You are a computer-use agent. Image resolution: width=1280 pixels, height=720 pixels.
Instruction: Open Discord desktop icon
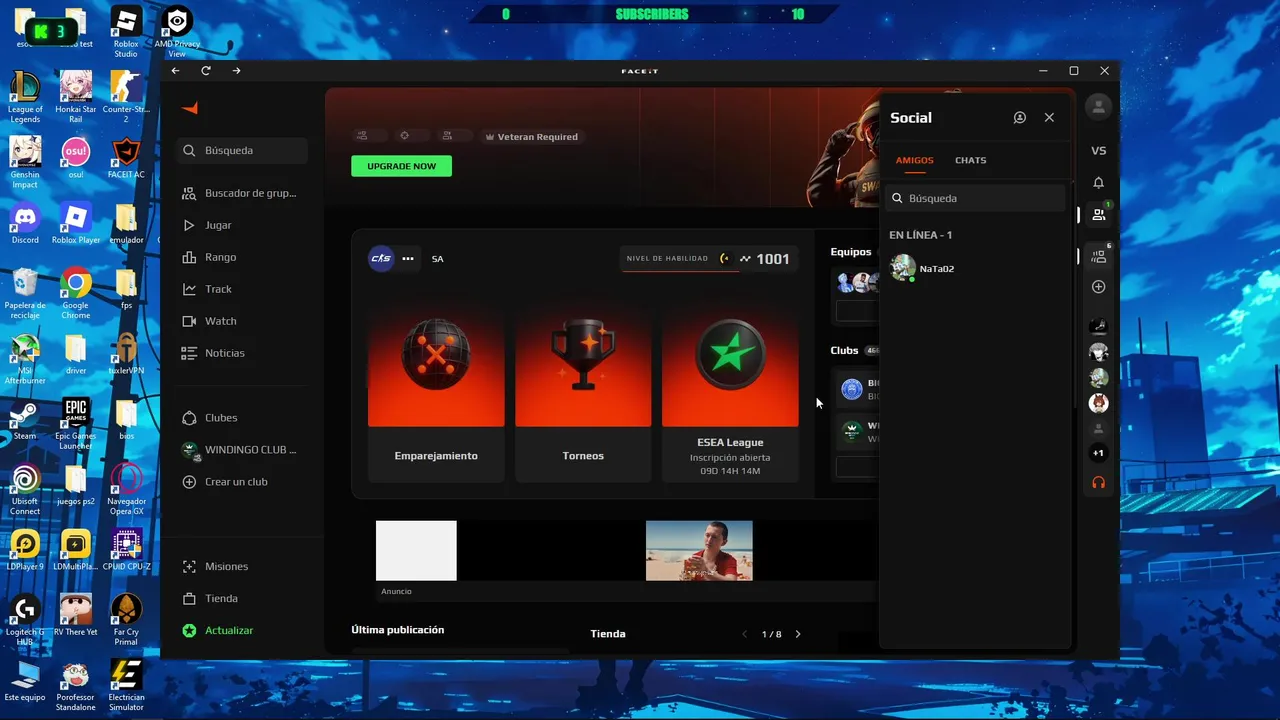pos(25,223)
